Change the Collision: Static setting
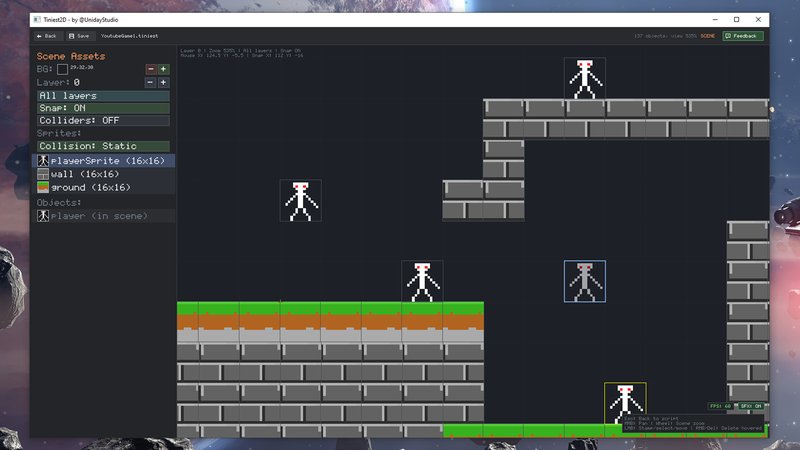This screenshot has width=800, height=450. (103, 146)
